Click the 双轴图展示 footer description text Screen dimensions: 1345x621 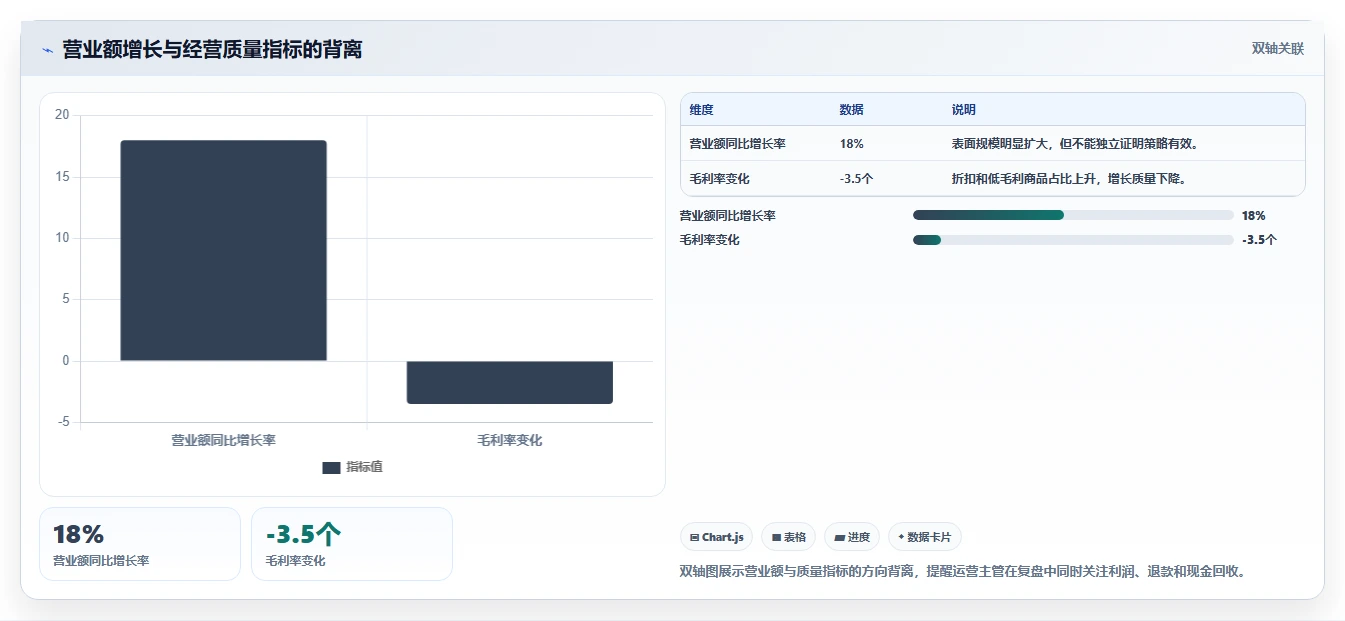point(962,572)
